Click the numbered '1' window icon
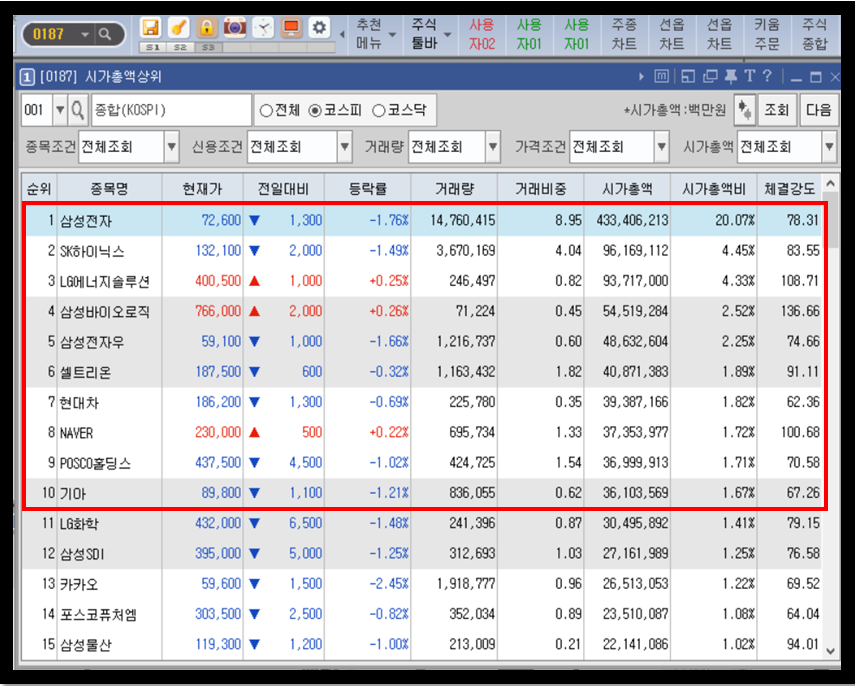This screenshot has height=686, width=855. [x=27, y=77]
